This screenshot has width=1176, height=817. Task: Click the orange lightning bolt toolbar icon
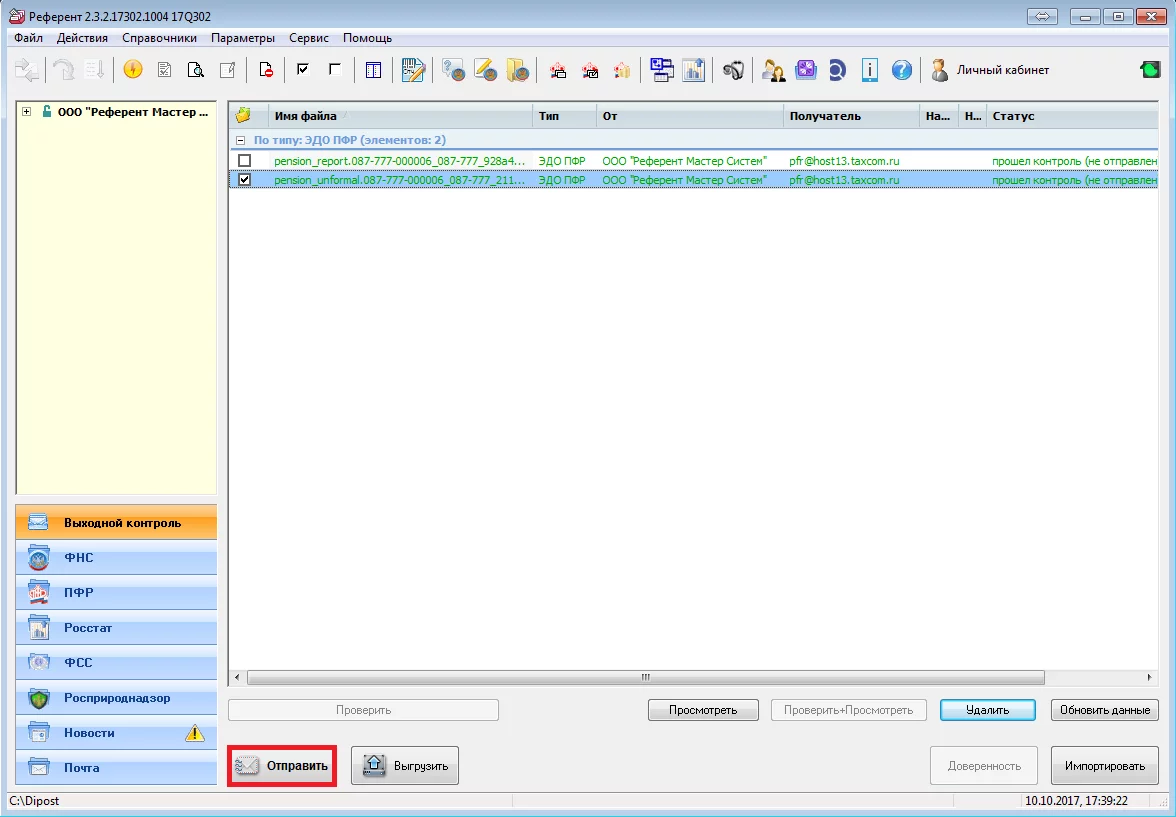(133, 71)
